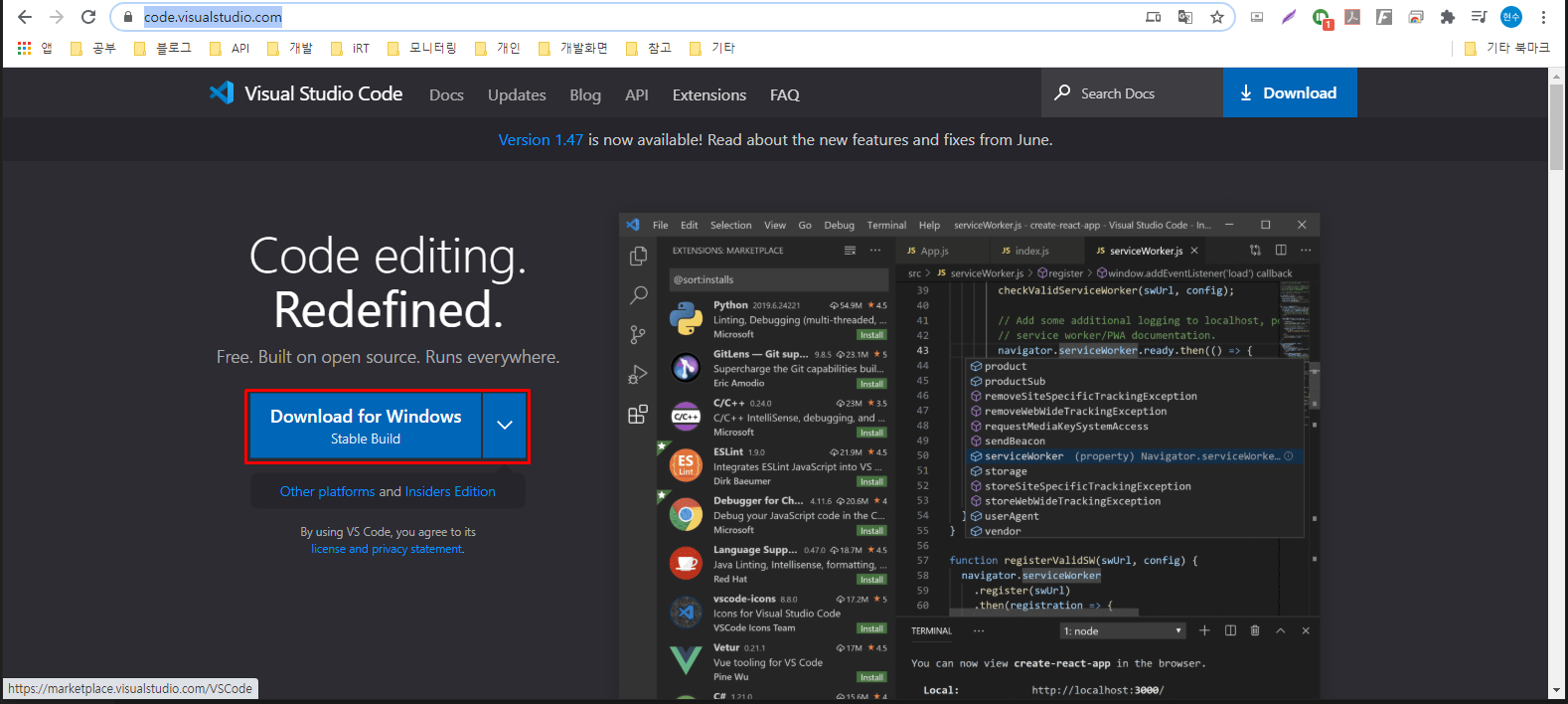The height and width of the screenshot is (704, 1568).
Task: Click the small screen extension icon beside the star
Action: tap(1257, 17)
